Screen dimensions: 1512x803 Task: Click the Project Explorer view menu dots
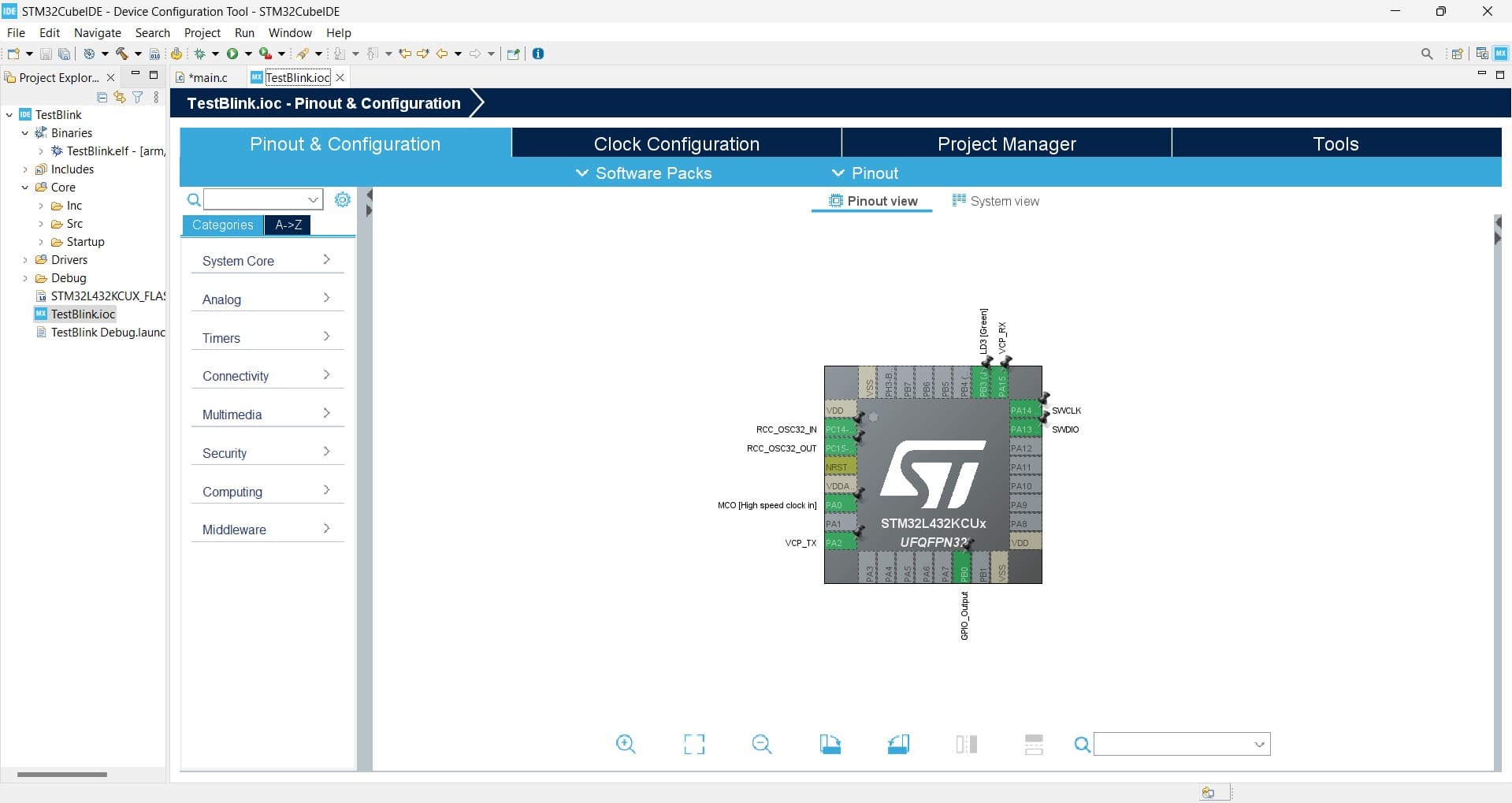click(156, 97)
